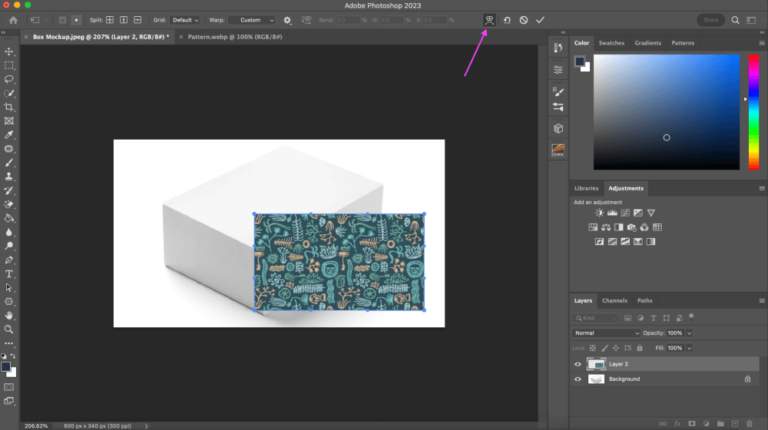The height and width of the screenshot is (430, 768).
Task: Hide Layer 2 with eye icon
Action: click(577, 364)
